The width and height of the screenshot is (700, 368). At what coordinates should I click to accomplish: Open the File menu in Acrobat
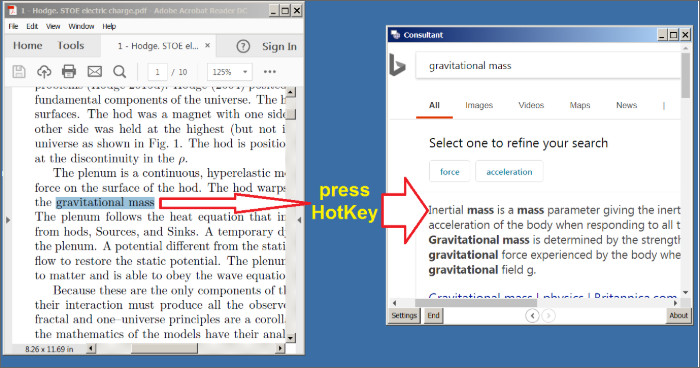tap(13, 26)
